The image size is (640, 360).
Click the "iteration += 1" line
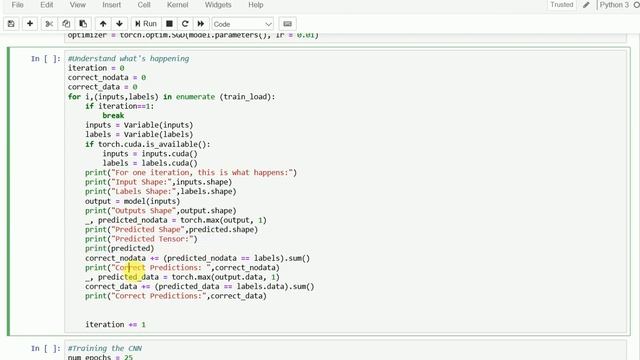pos(116,324)
